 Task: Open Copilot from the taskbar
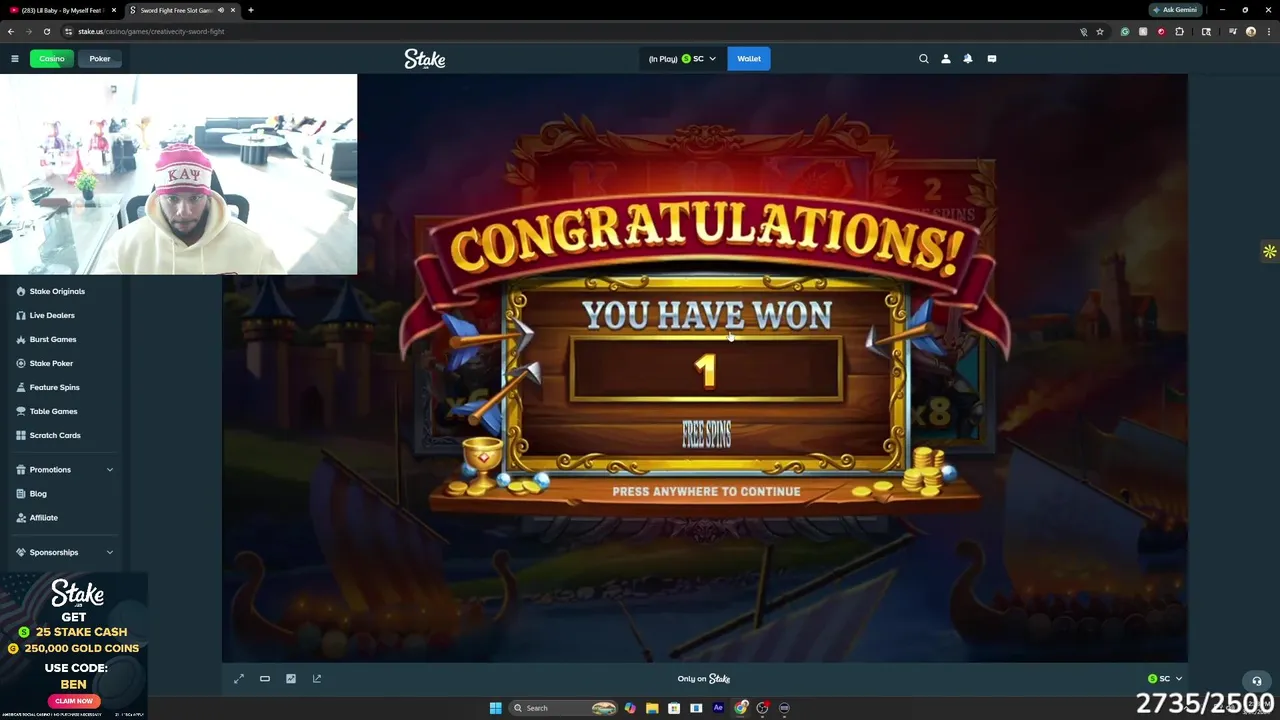(630, 708)
